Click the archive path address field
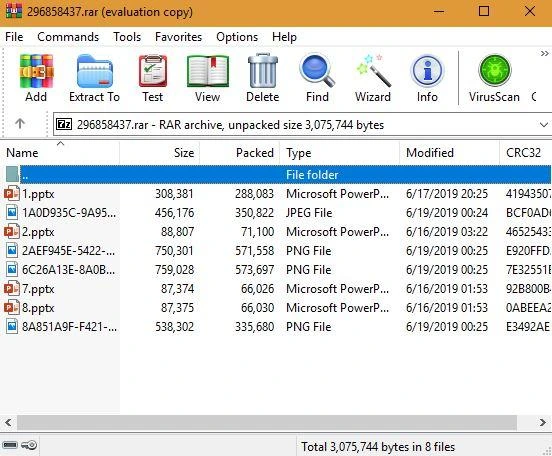552x456 pixels. coord(302,125)
